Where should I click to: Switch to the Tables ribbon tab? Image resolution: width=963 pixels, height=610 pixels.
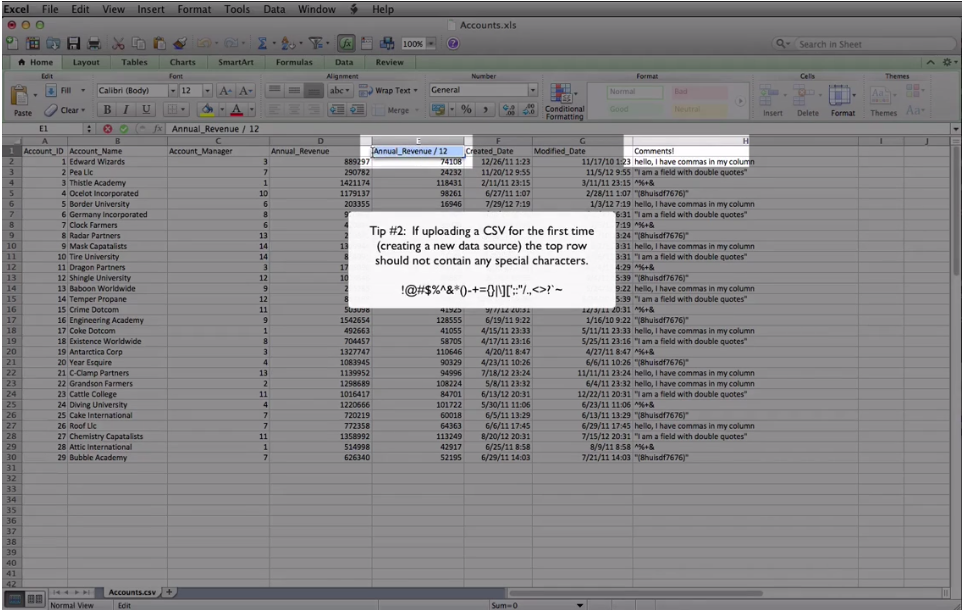coord(134,62)
